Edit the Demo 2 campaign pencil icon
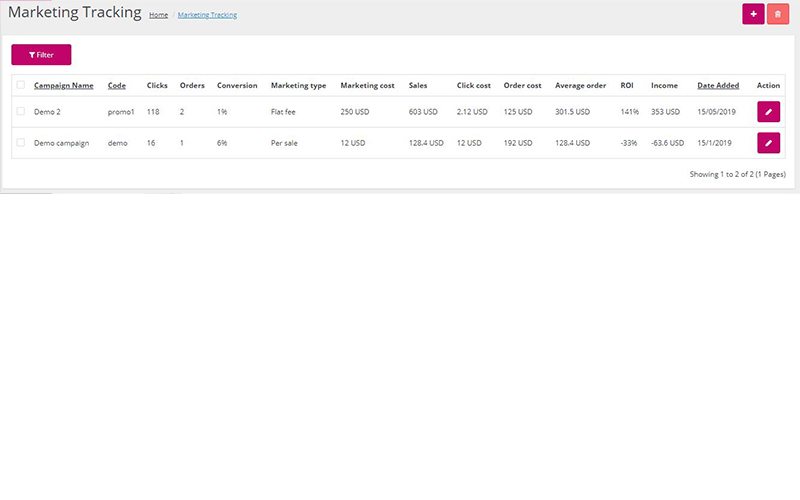 point(768,112)
